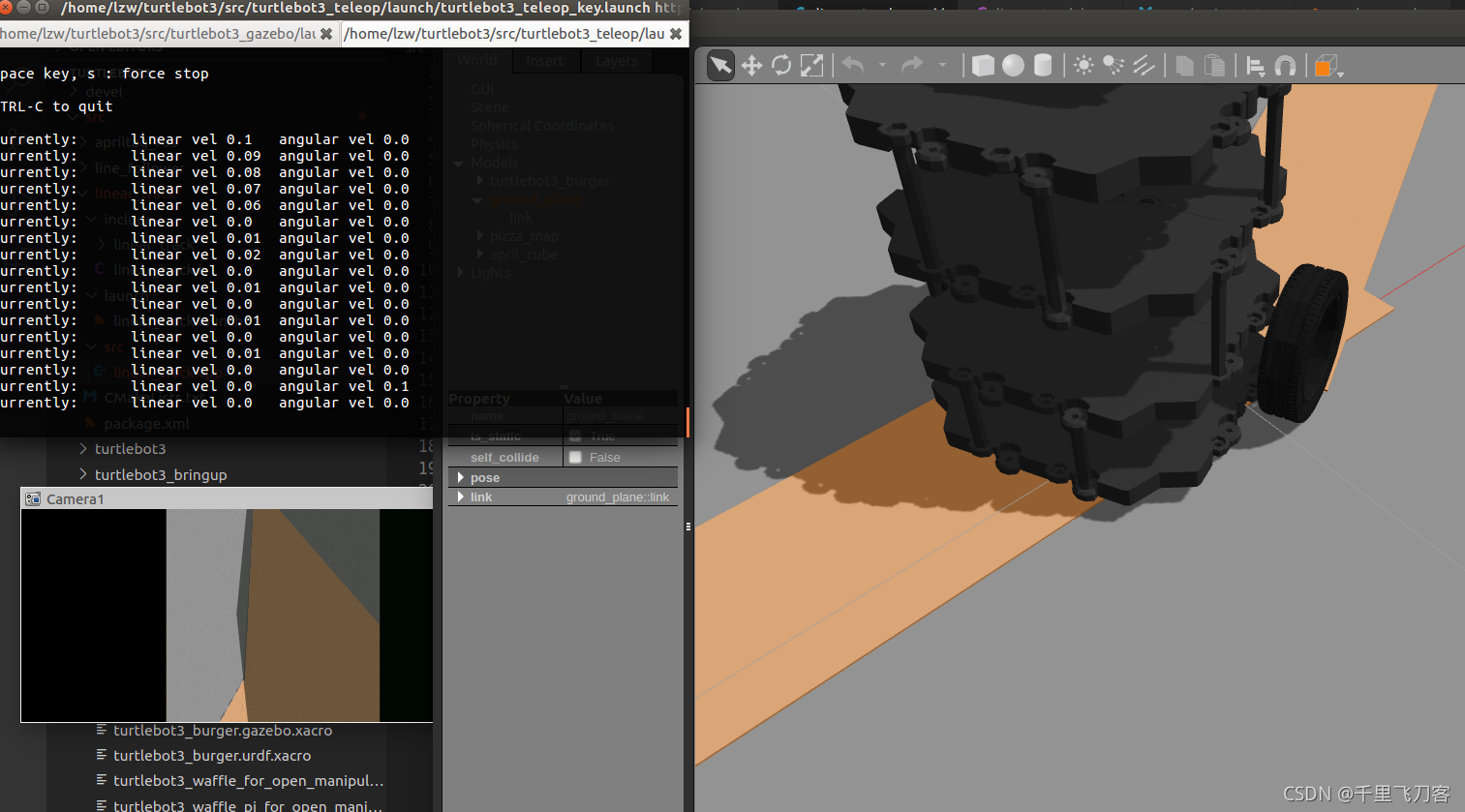Open the redo history dropdown arrow
The image size is (1465, 812).
[x=942, y=66]
